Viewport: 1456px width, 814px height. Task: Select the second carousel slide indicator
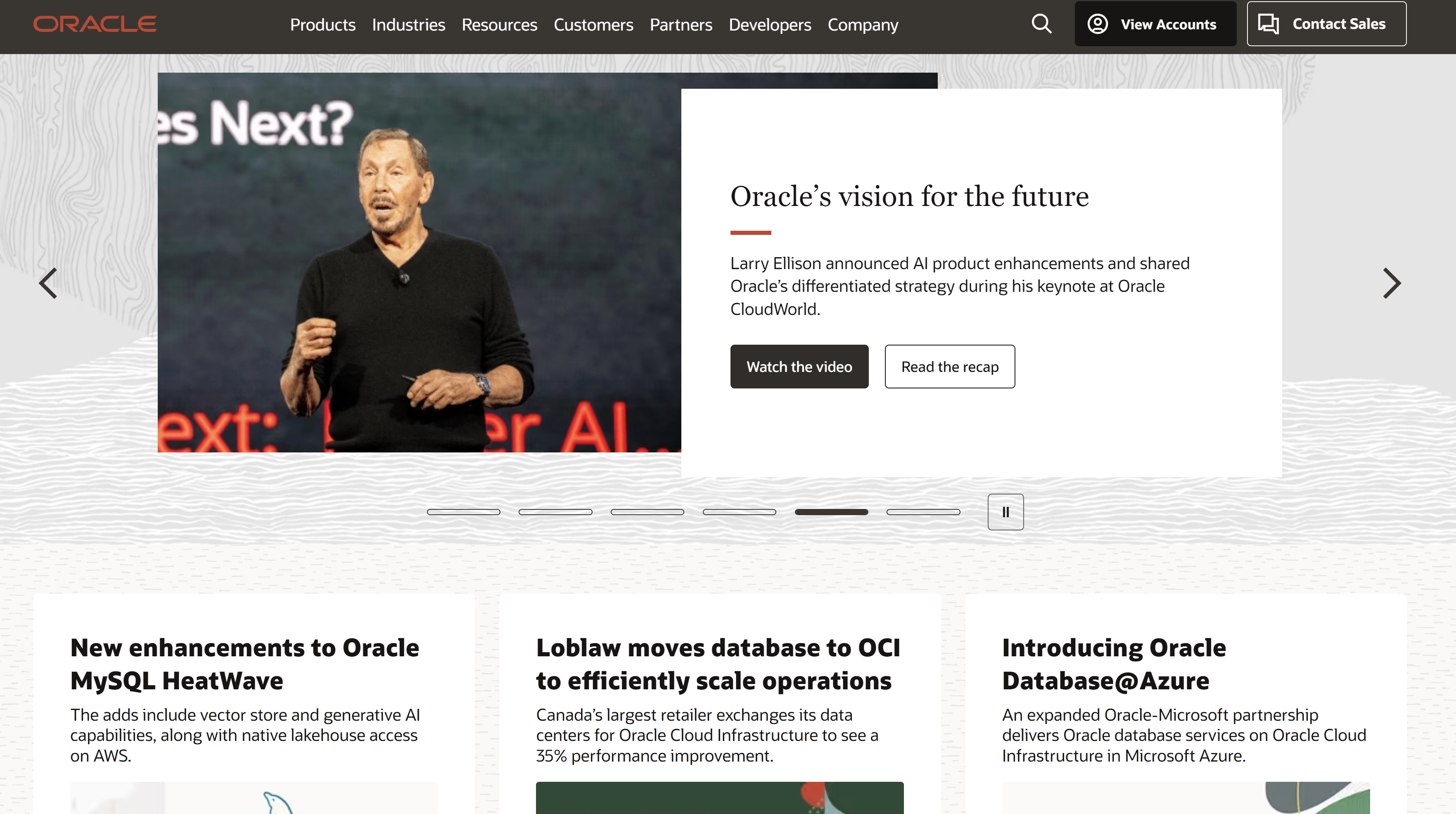point(556,512)
